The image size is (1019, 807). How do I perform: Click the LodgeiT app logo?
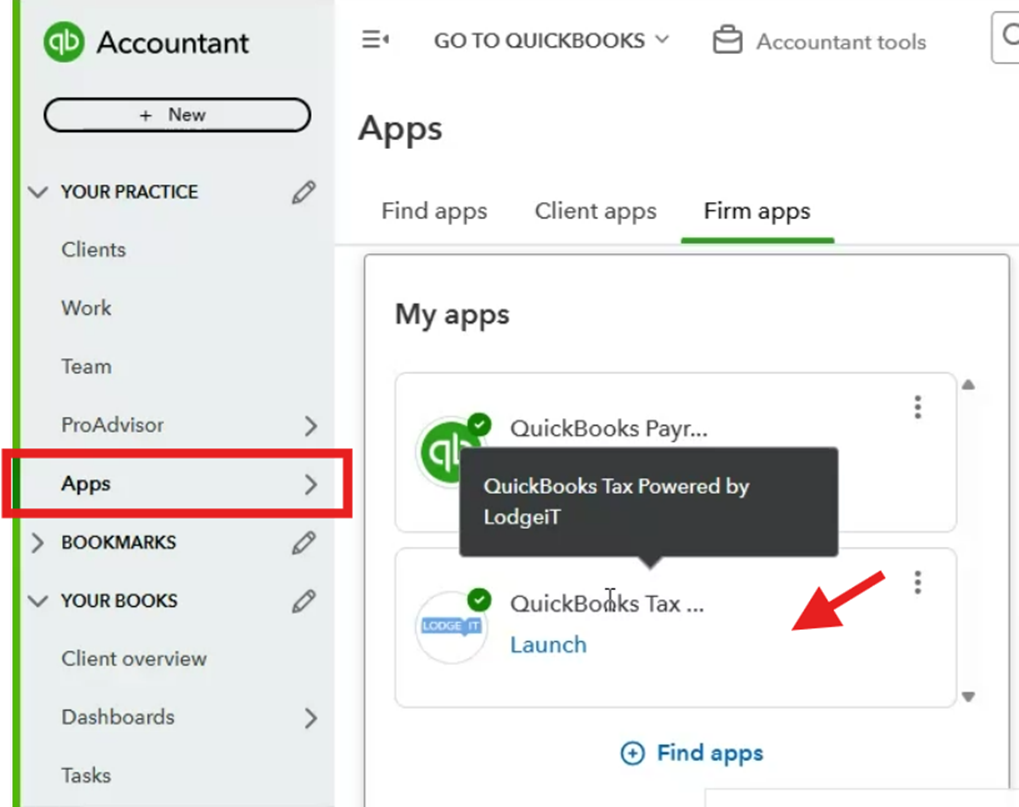[x=451, y=628]
